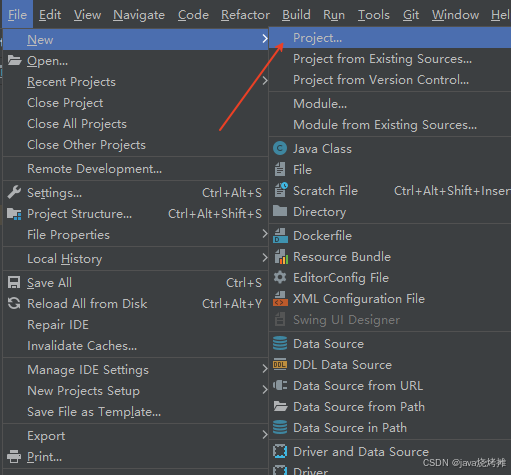Expand the Manage IDE Settings arrow

coord(265,369)
